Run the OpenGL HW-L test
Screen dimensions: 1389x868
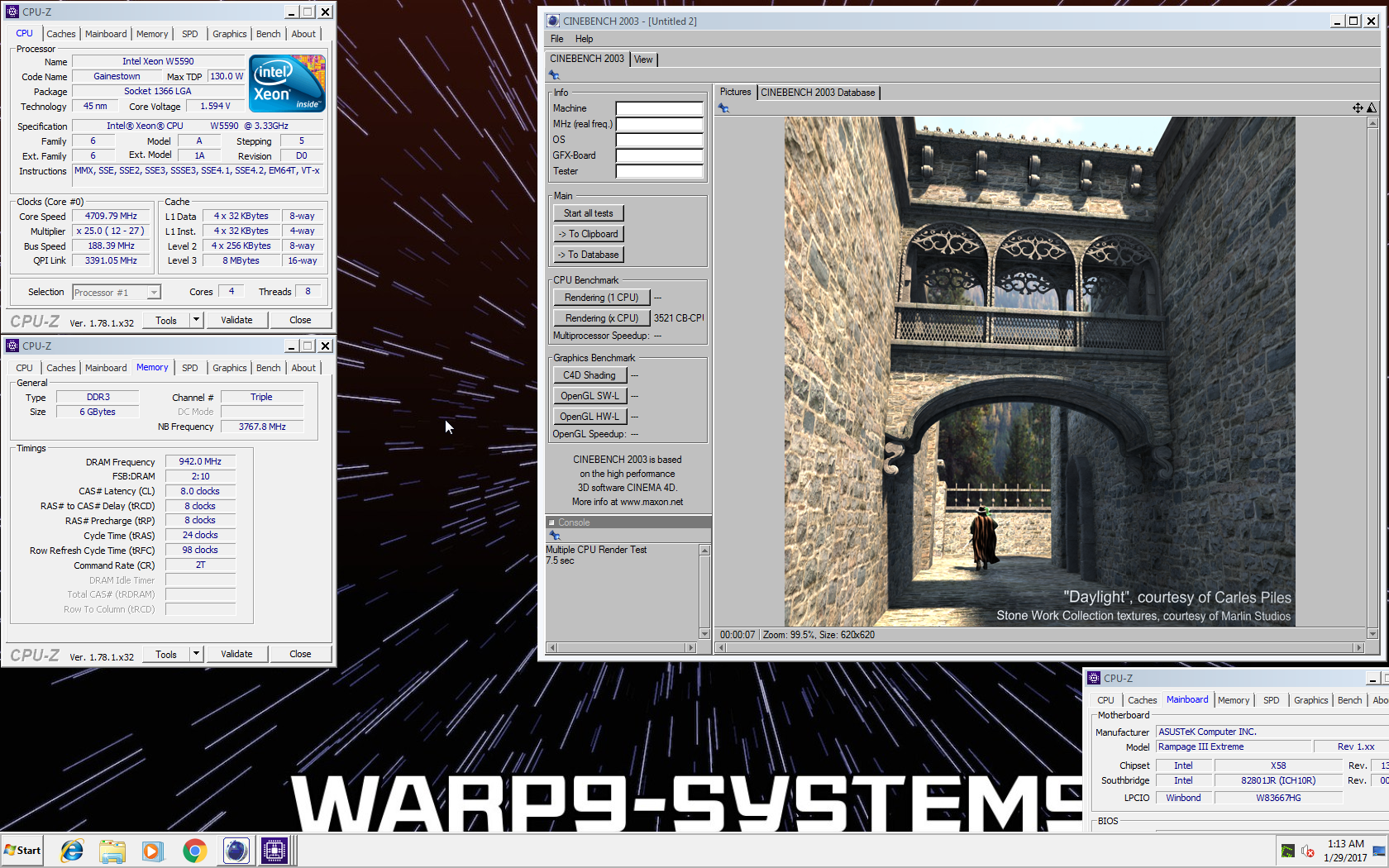(x=589, y=417)
